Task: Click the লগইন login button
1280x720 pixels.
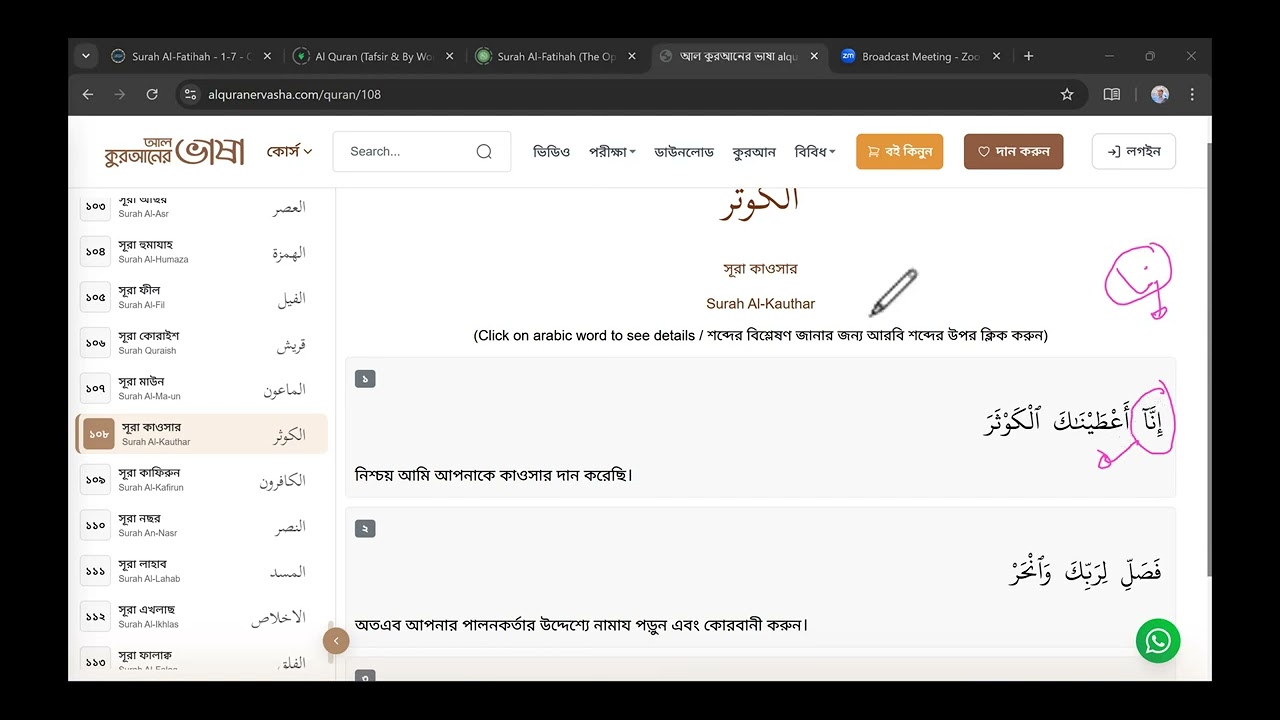Action: click(x=1133, y=151)
